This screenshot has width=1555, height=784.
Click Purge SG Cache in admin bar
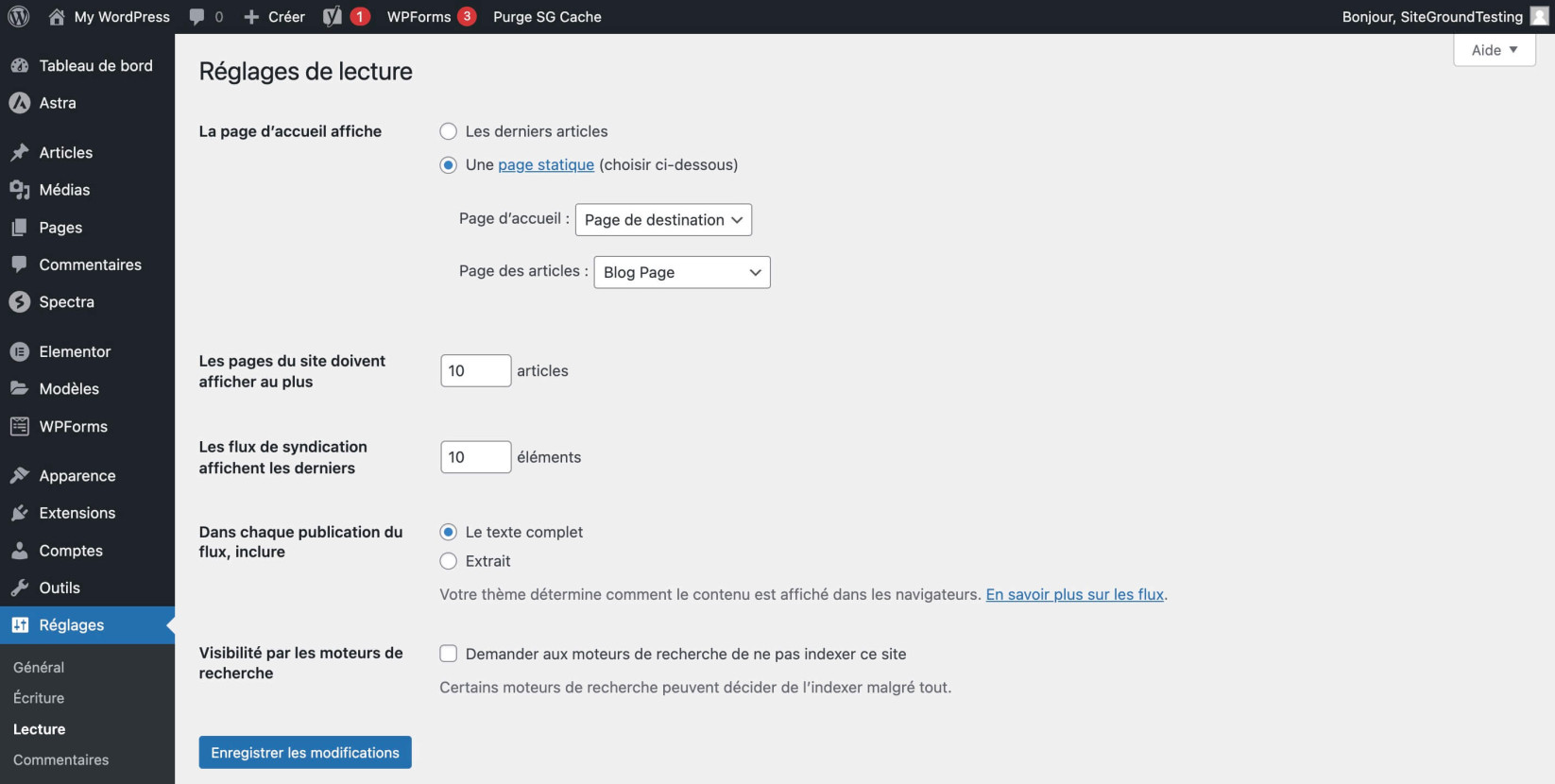tap(547, 17)
